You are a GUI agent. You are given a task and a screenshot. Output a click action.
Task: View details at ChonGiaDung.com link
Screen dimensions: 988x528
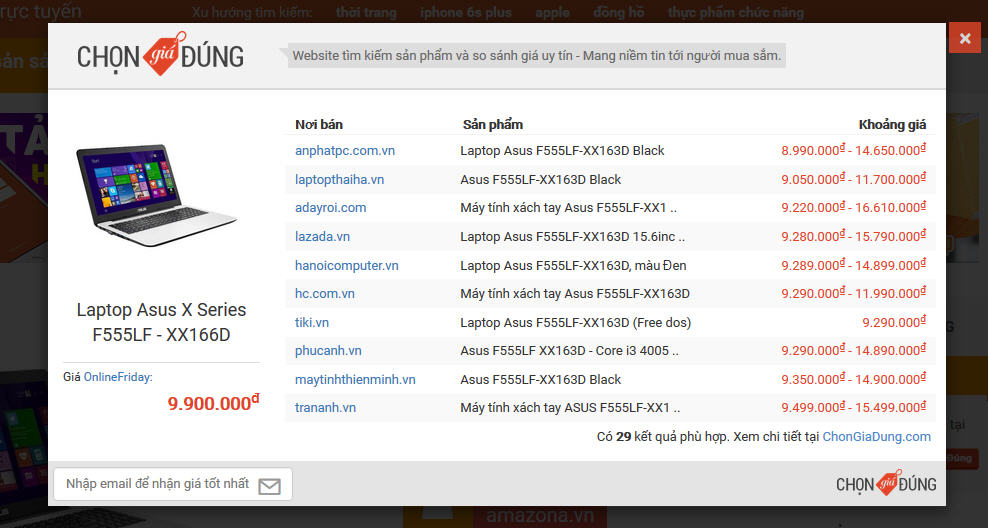pyautogui.click(x=876, y=437)
